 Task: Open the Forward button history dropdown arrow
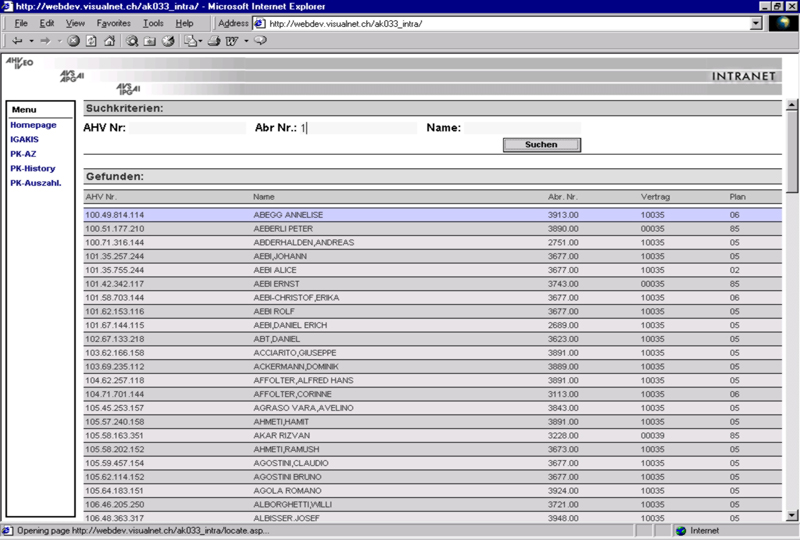tap(59, 41)
